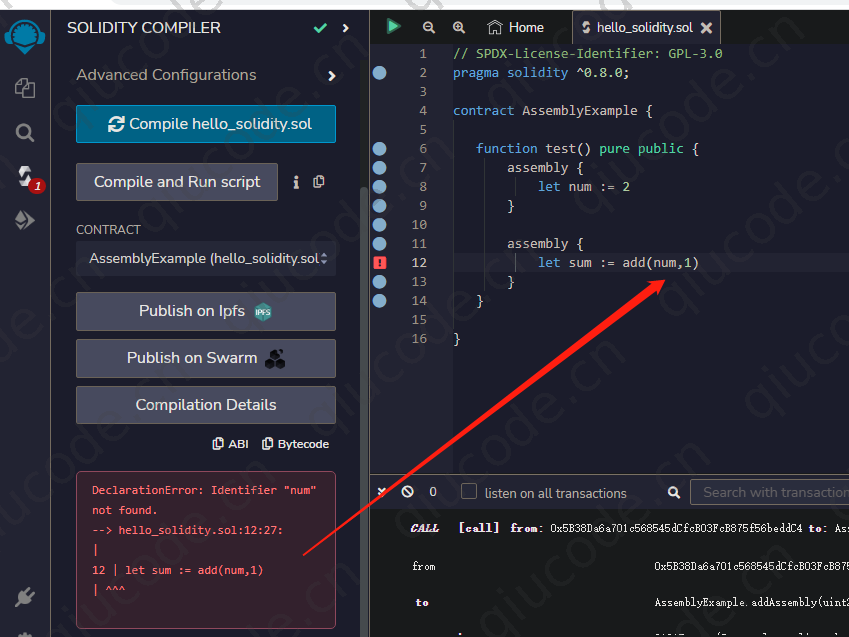The width and height of the screenshot is (849, 637).
Task: Click the Search with transaction input field
Action: 769,492
